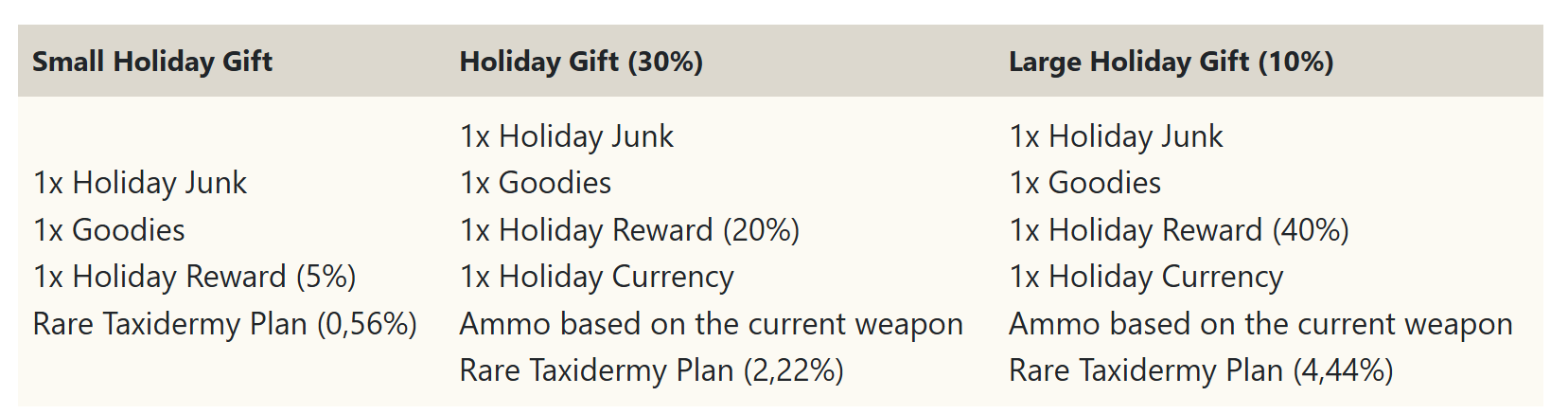The width and height of the screenshot is (1568, 414).
Task: Click Rare Taxidermy Plan (4,44%) text
Action: pyautogui.click(x=1200, y=370)
